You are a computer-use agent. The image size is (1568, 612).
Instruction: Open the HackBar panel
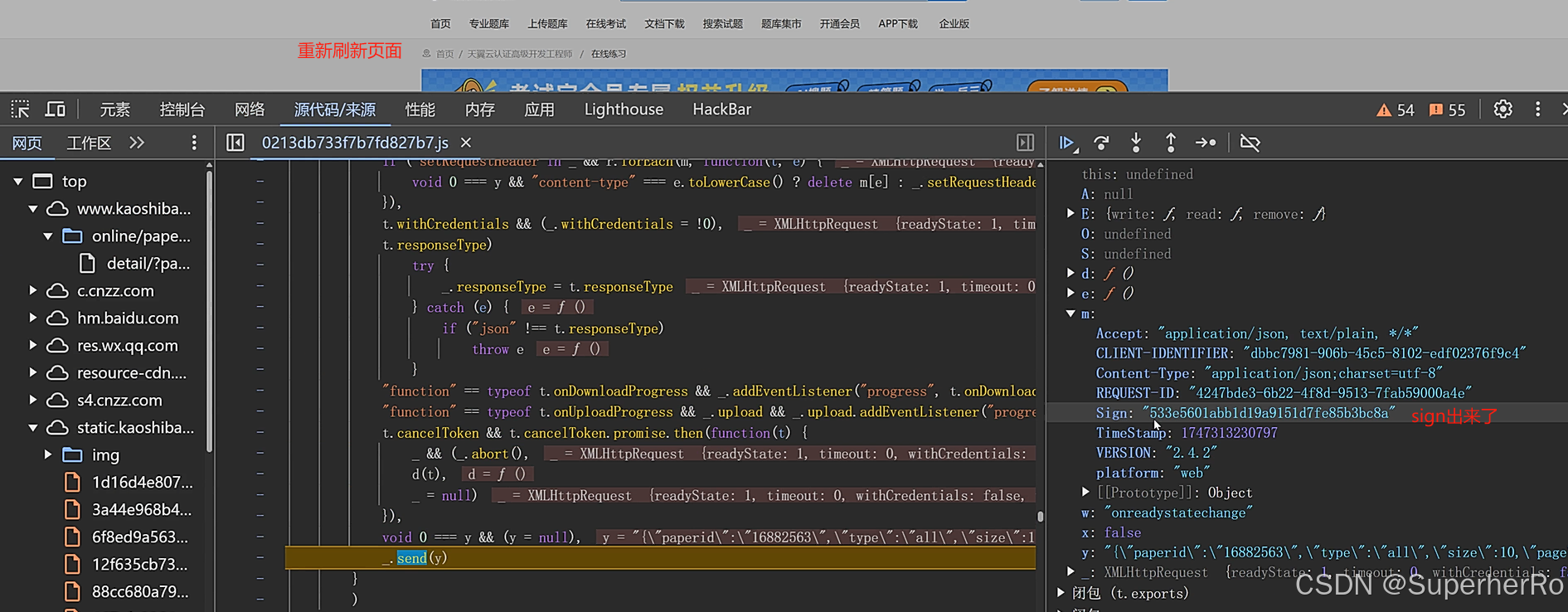click(722, 109)
